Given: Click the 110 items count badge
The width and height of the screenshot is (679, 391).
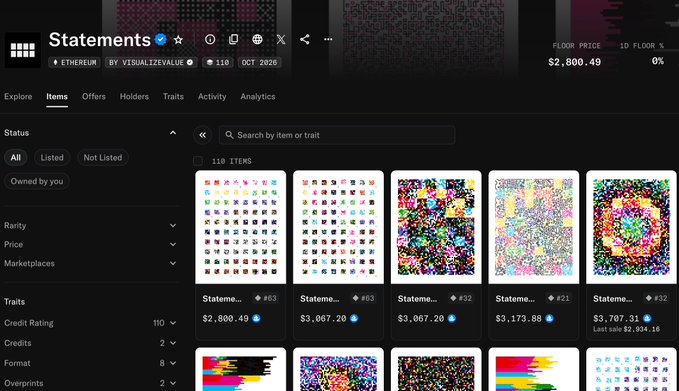Looking at the screenshot, I should coord(218,62).
